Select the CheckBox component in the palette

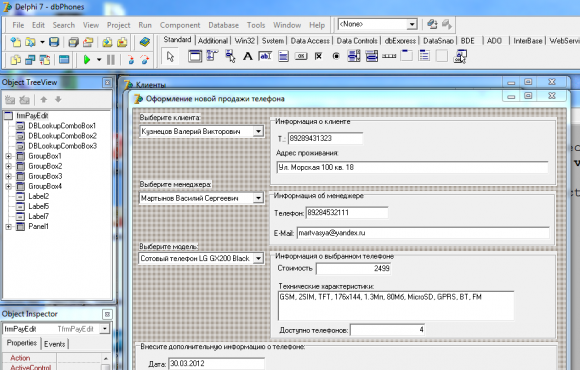click(318, 57)
